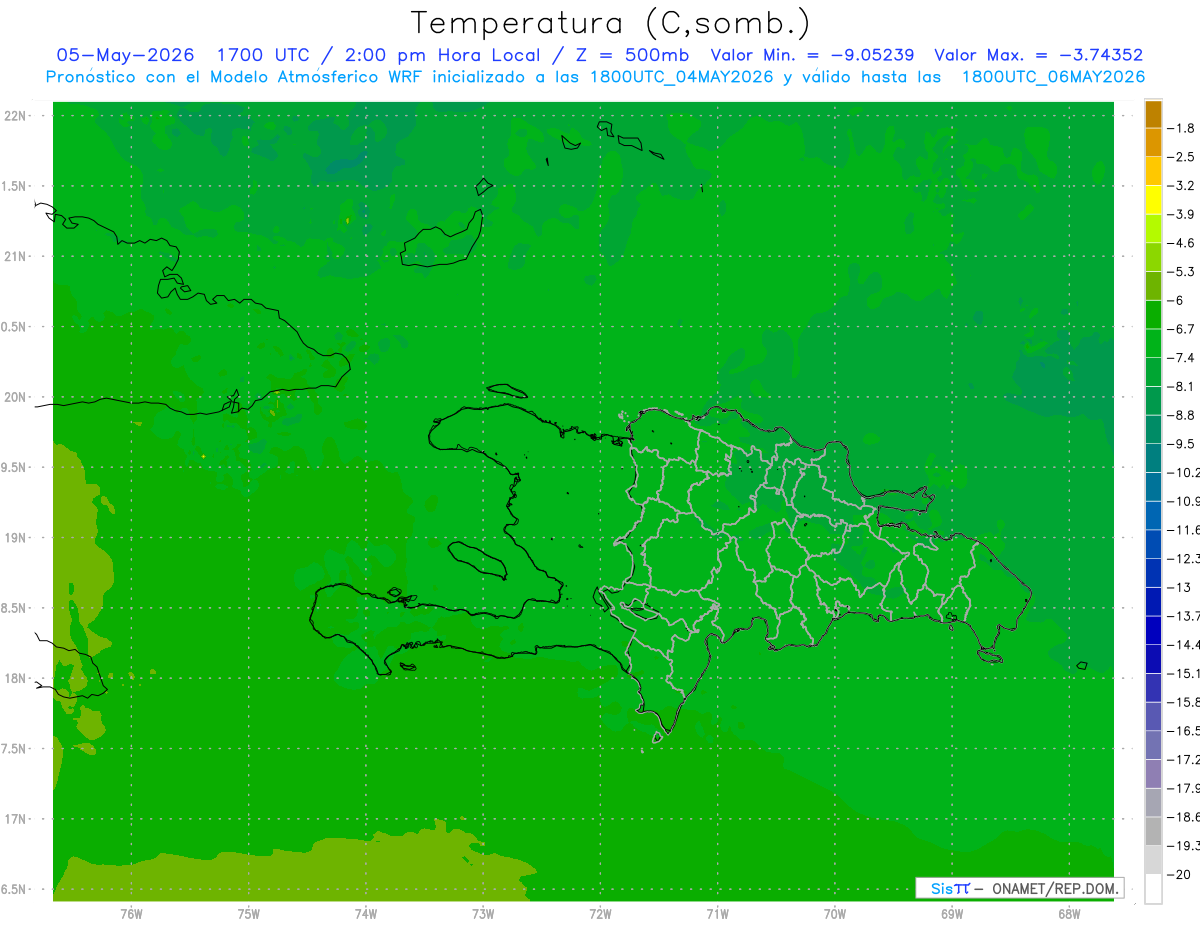Image resolution: width=1200 pixels, height=927 pixels.
Task: Click the SisTT - ONAMET/REP.DOM. watermark
Action: pos(1019,888)
